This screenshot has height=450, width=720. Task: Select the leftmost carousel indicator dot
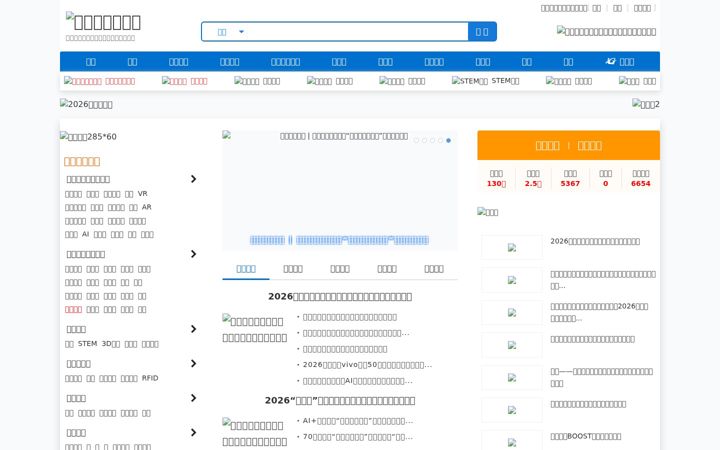point(416,140)
